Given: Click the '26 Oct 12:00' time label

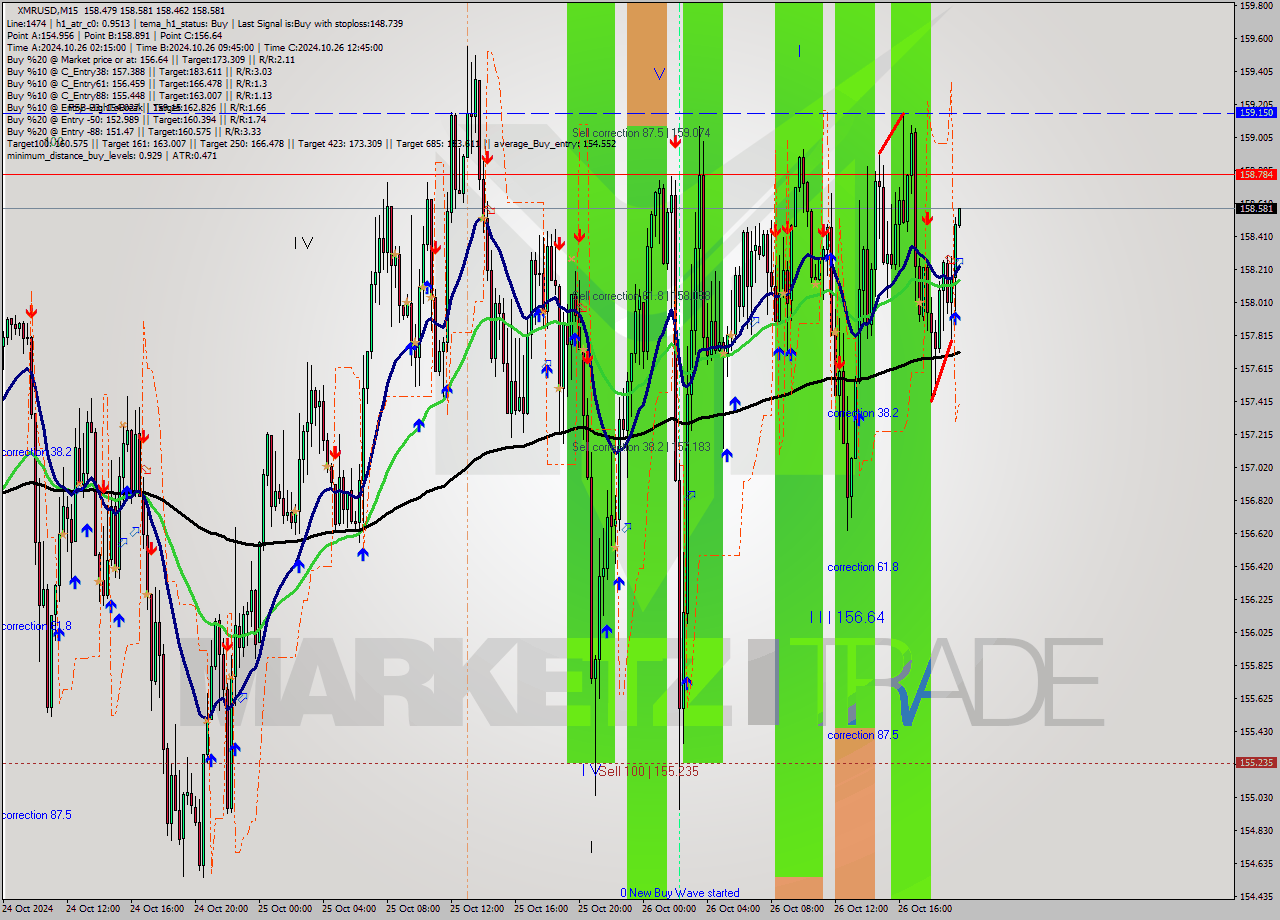Looking at the screenshot, I should pos(860,909).
